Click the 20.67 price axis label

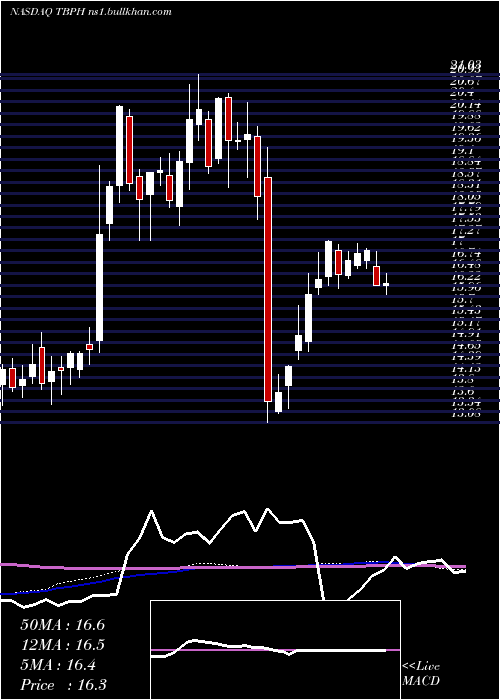pyautogui.click(x=465, y=81)
